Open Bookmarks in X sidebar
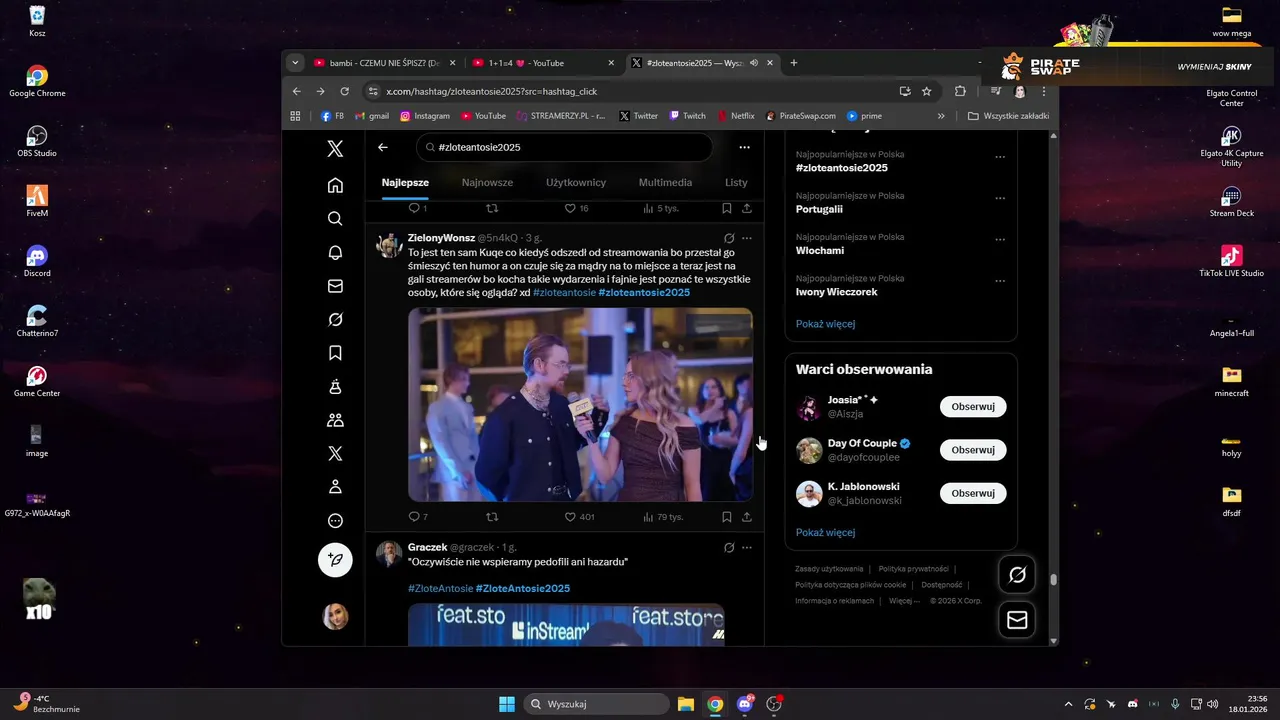The width and height of the screenshot is (1280, 720). pos(335,353)
